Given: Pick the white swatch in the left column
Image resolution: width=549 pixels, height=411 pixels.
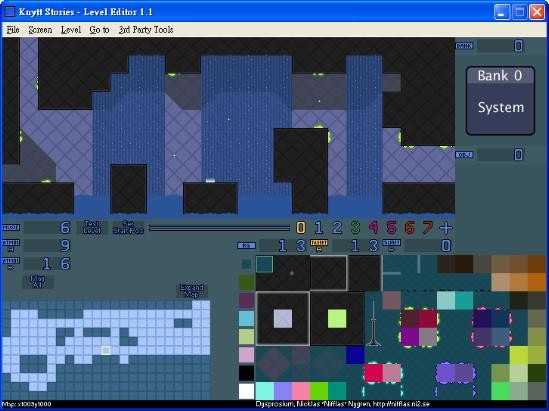Looking at the screenshot, I should (x=246, y=391).
